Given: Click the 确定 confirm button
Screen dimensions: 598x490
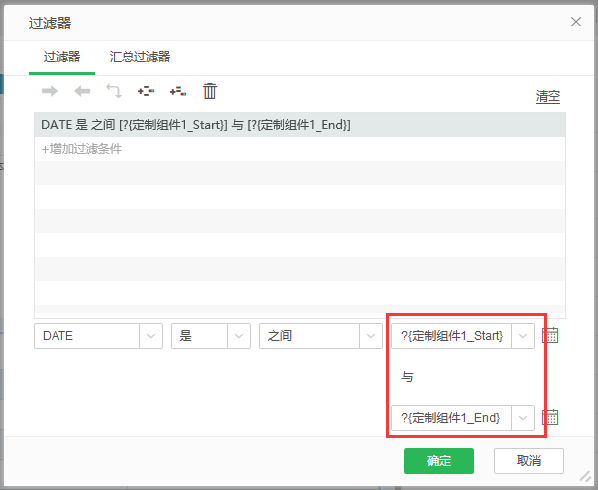Looking at the screenshot, I should point(439,461).
